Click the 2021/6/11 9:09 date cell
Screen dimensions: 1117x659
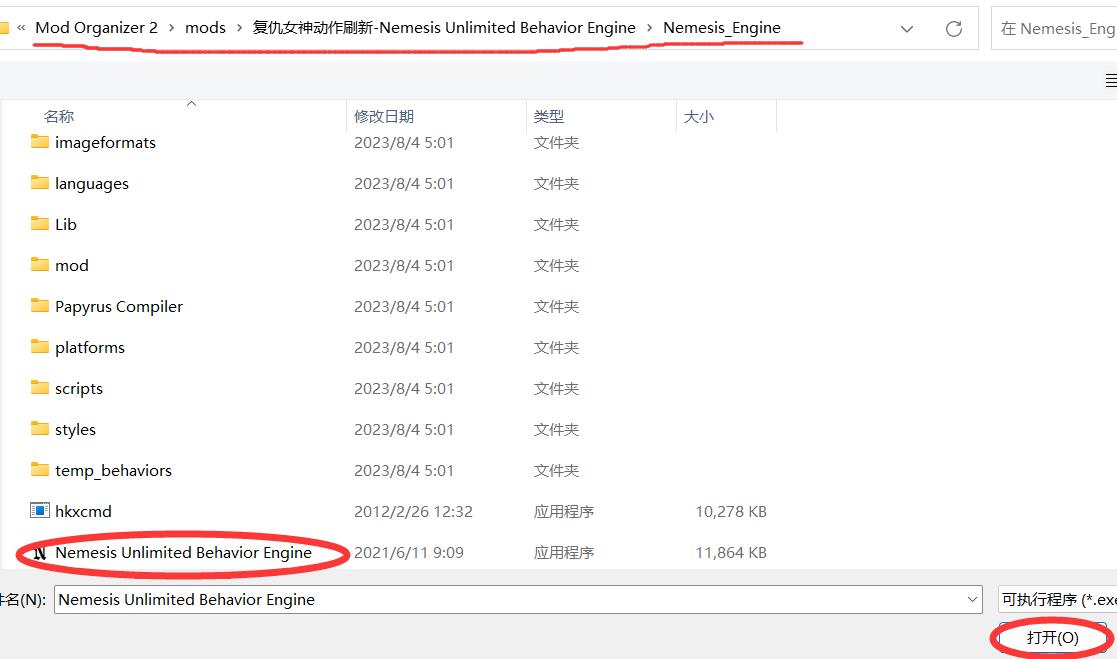click(x=409, y=553)
